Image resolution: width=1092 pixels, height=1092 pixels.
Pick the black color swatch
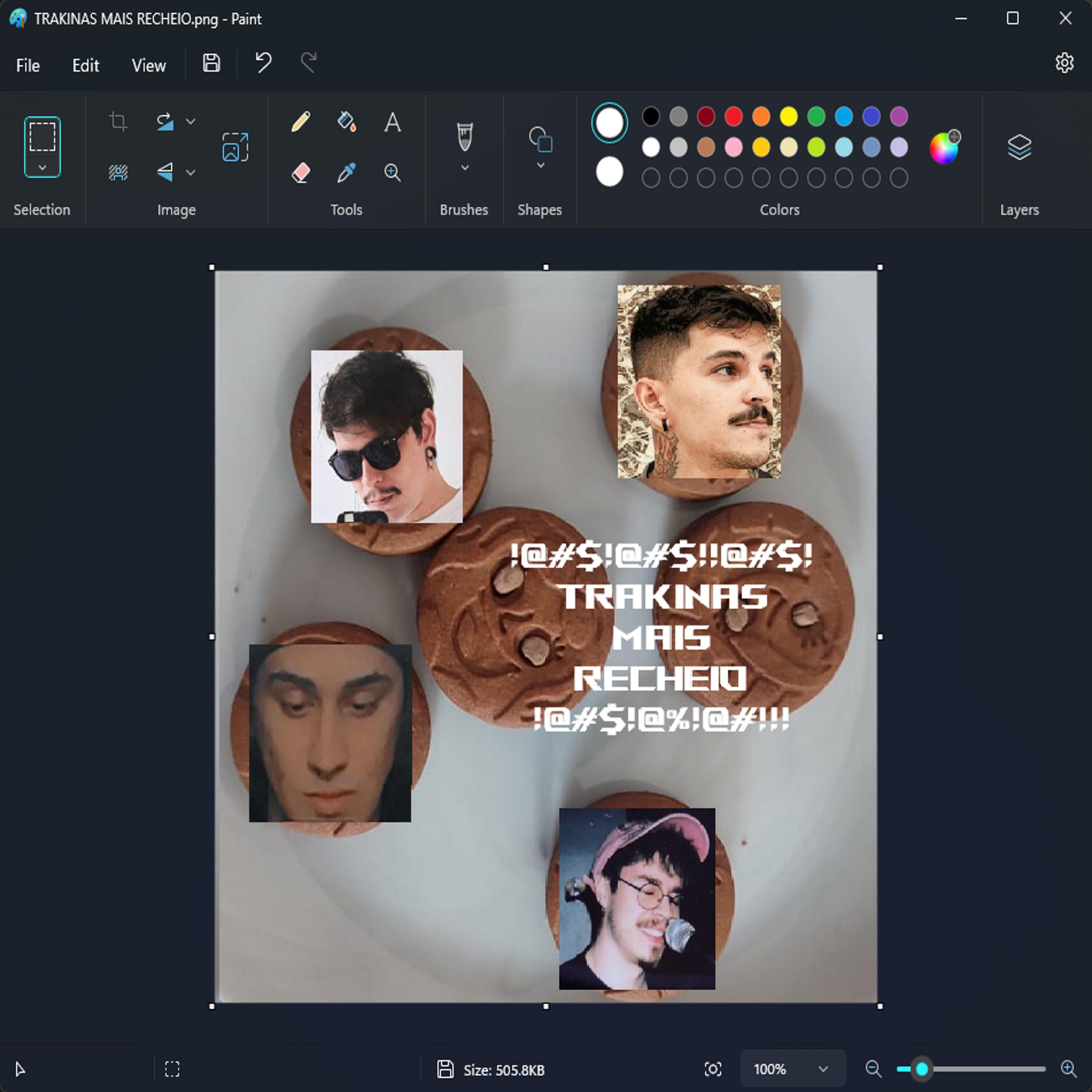[650, 116]
